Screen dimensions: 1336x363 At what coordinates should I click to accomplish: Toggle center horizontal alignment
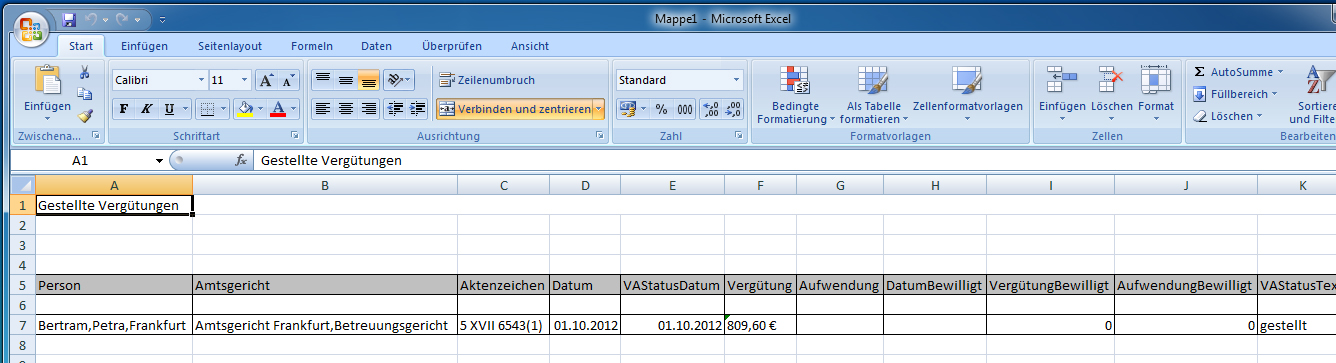pos(345,109)
